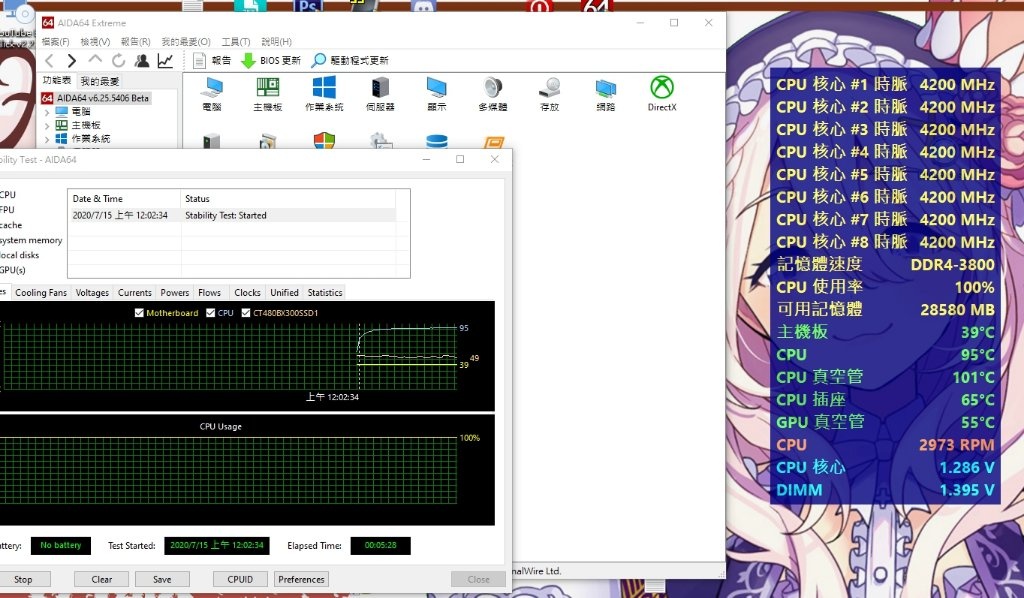Open the 說明(H) menu
Viewport: 1024px width, 598px height.
[276, 42]
